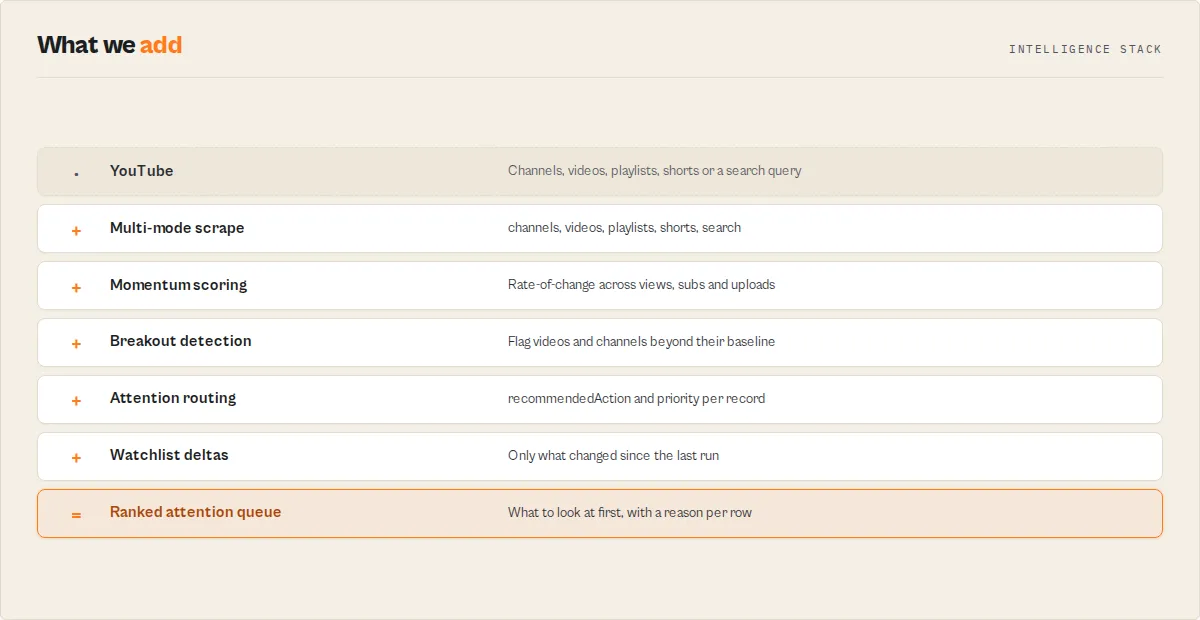
Task: Select the Ranked attention queue title
Action: coord(195,512)
